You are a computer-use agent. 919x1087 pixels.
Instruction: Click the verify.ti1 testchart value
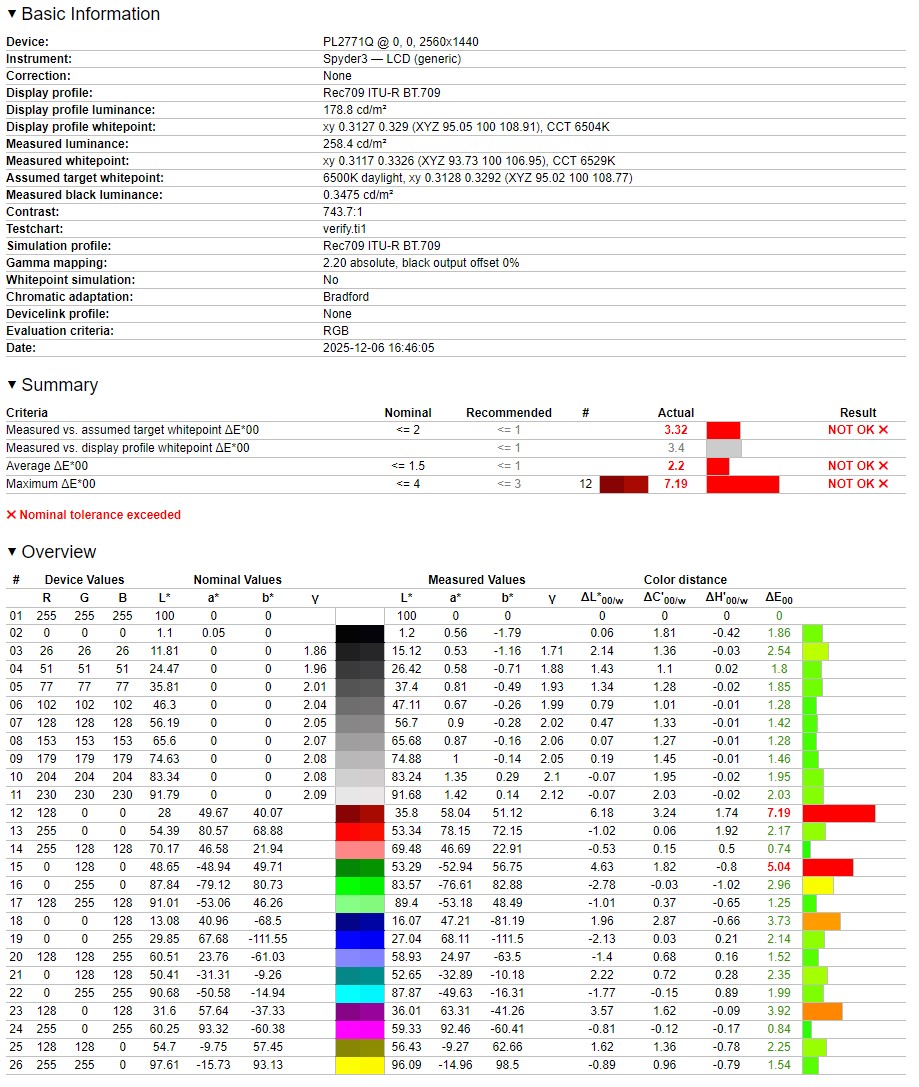(x=338, y=229)
